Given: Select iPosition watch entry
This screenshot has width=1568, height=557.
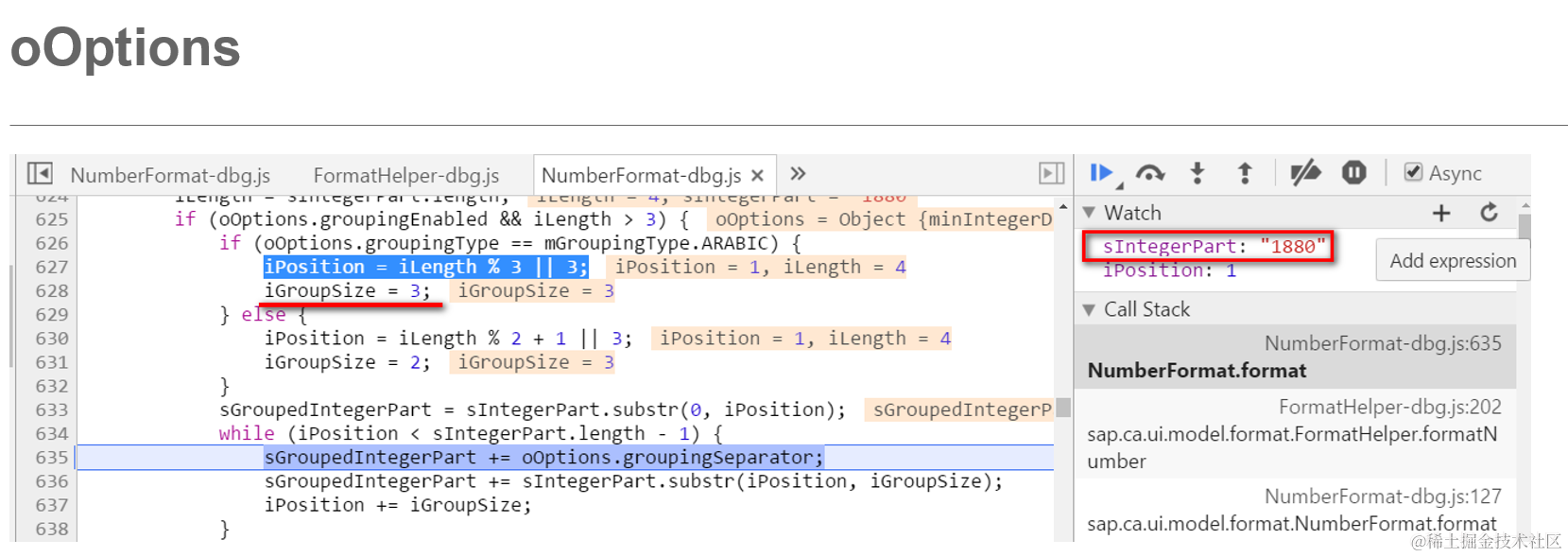Looking at the screenshot, I should [1169, 270].
